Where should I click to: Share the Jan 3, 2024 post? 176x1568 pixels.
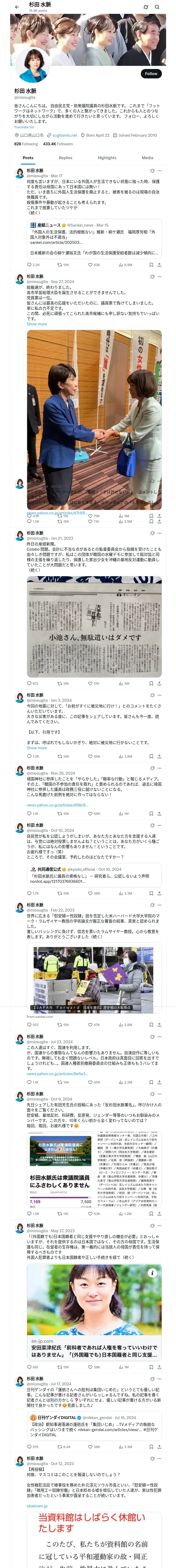click(x=159, y=756)
